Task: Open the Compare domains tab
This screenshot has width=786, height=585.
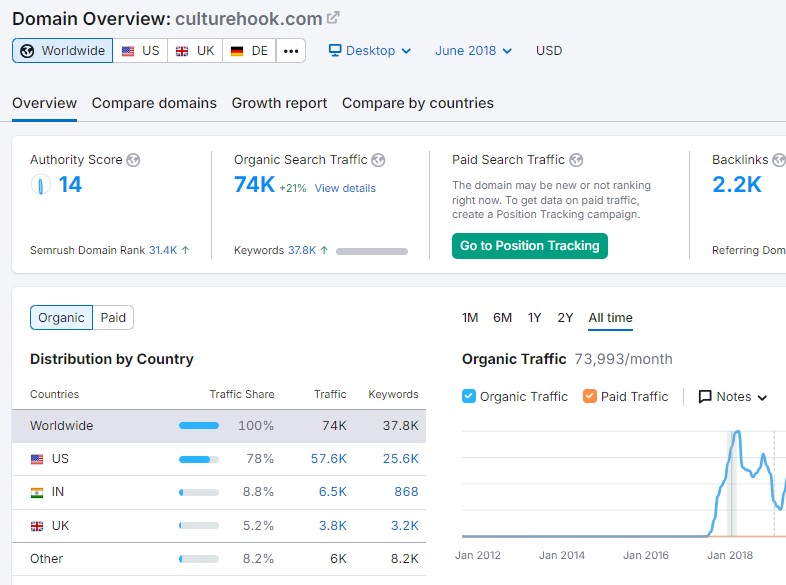Action: [154, 103]
